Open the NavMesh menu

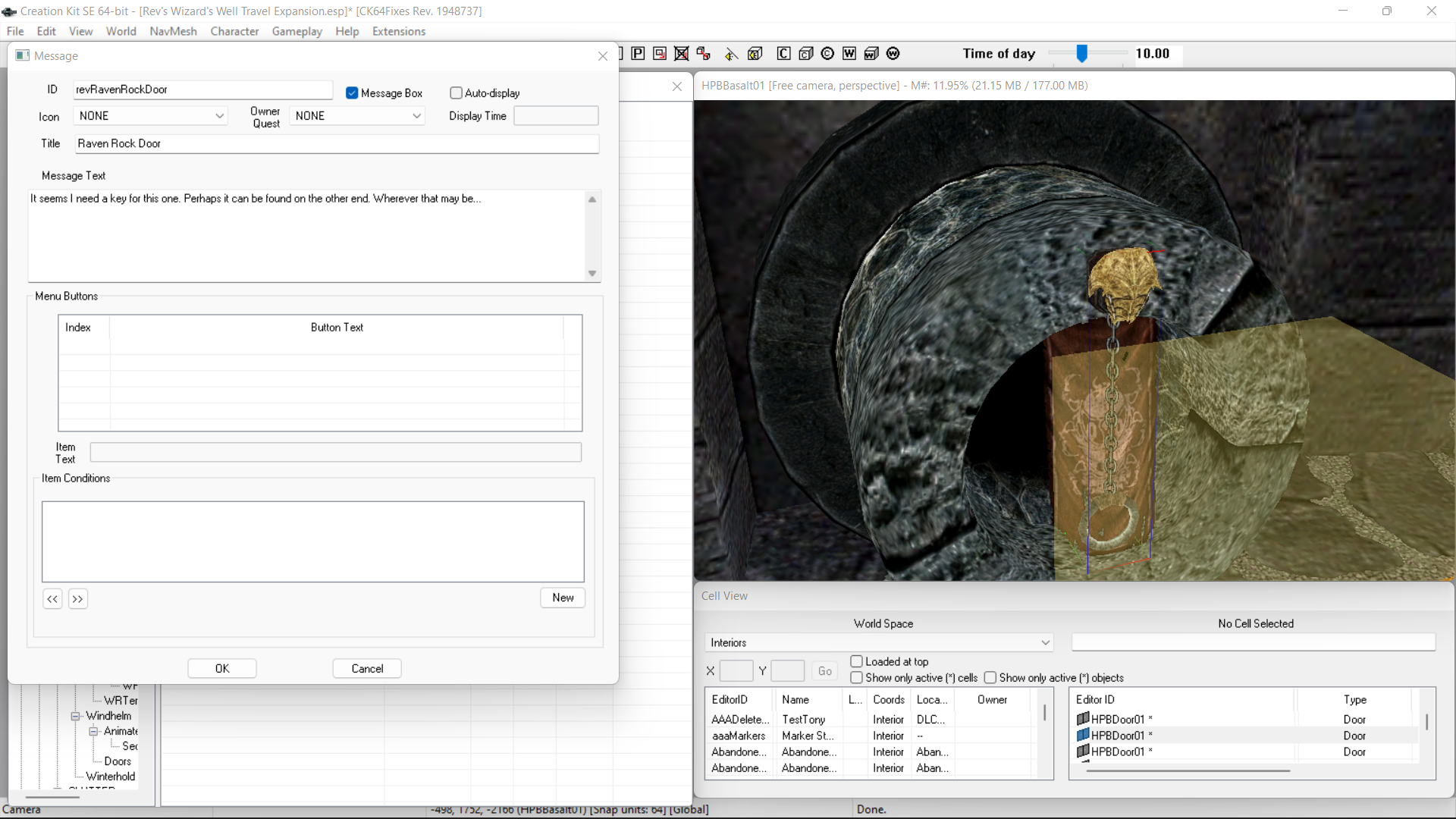pyautogui.click(x=174, y=31)
